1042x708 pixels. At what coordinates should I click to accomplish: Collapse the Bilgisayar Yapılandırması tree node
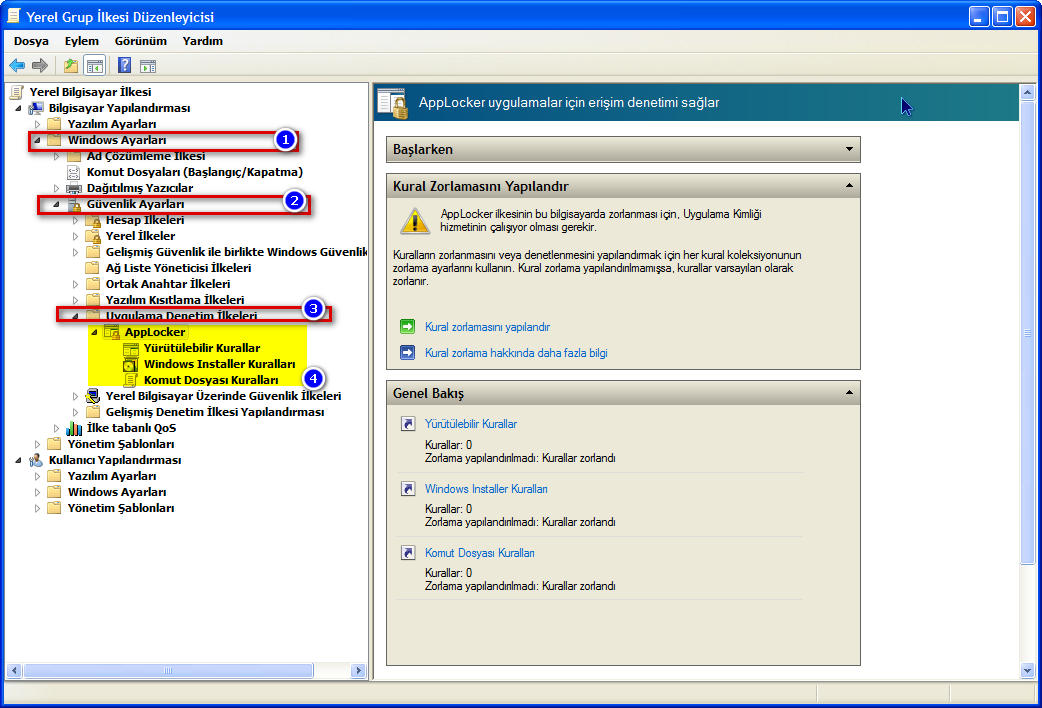coord(19,108)
